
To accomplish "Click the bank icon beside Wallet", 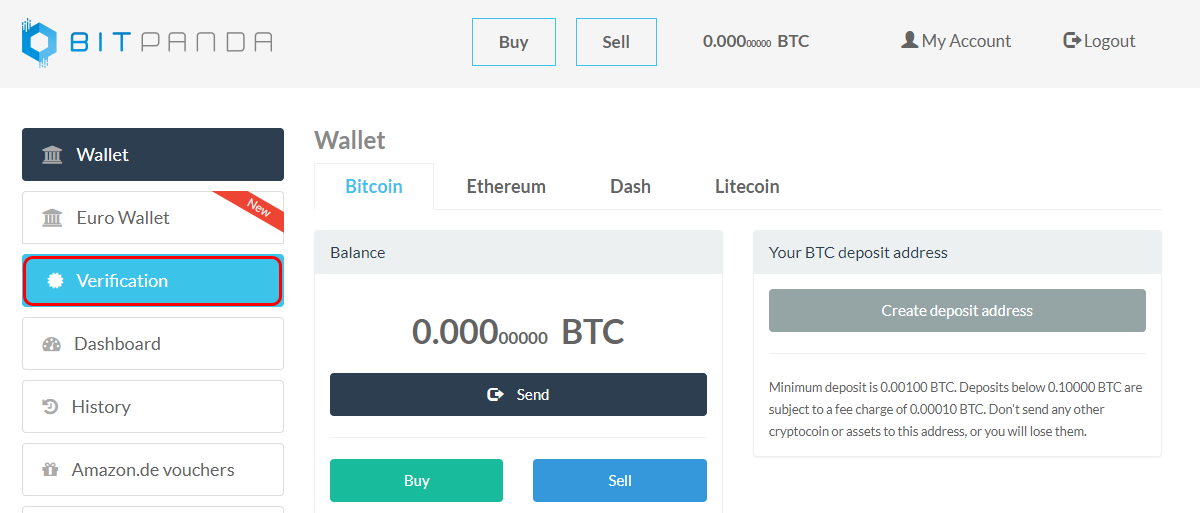I will [52, 155].
